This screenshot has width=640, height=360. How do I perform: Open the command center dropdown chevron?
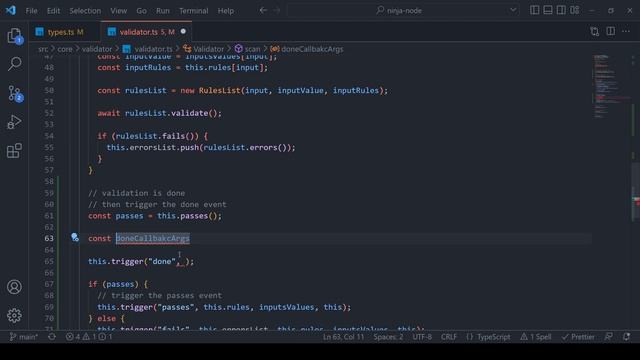click(513, 10)
